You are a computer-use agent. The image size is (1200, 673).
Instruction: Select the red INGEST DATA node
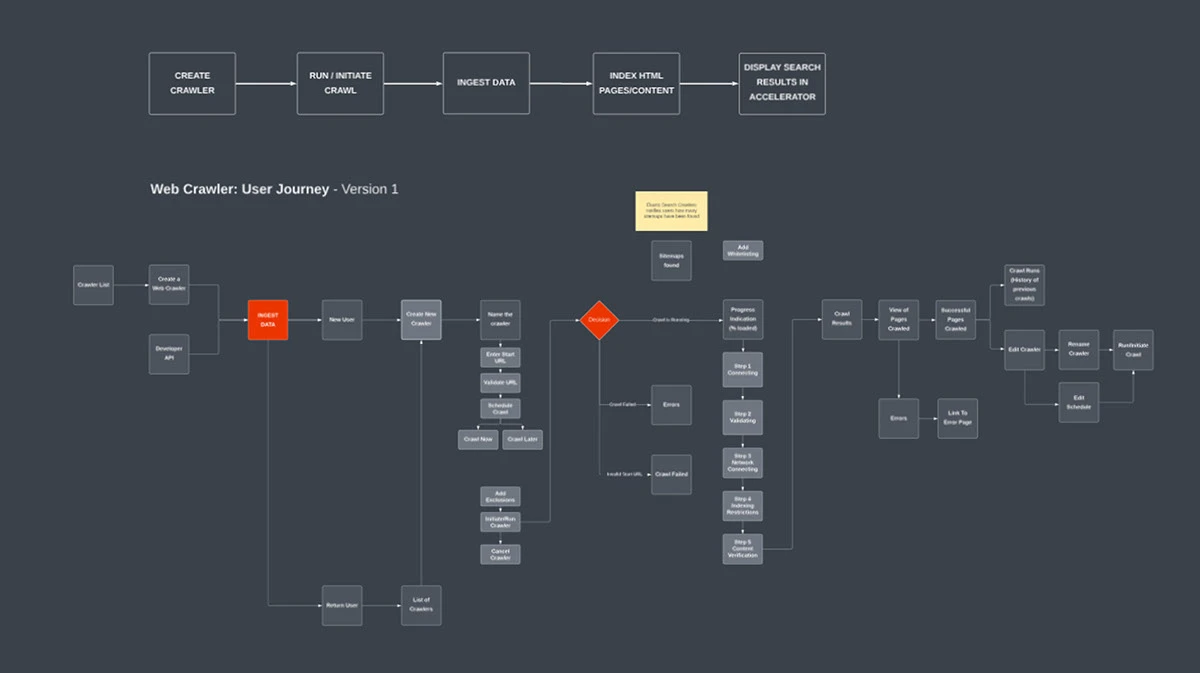(x=268, y=319)
